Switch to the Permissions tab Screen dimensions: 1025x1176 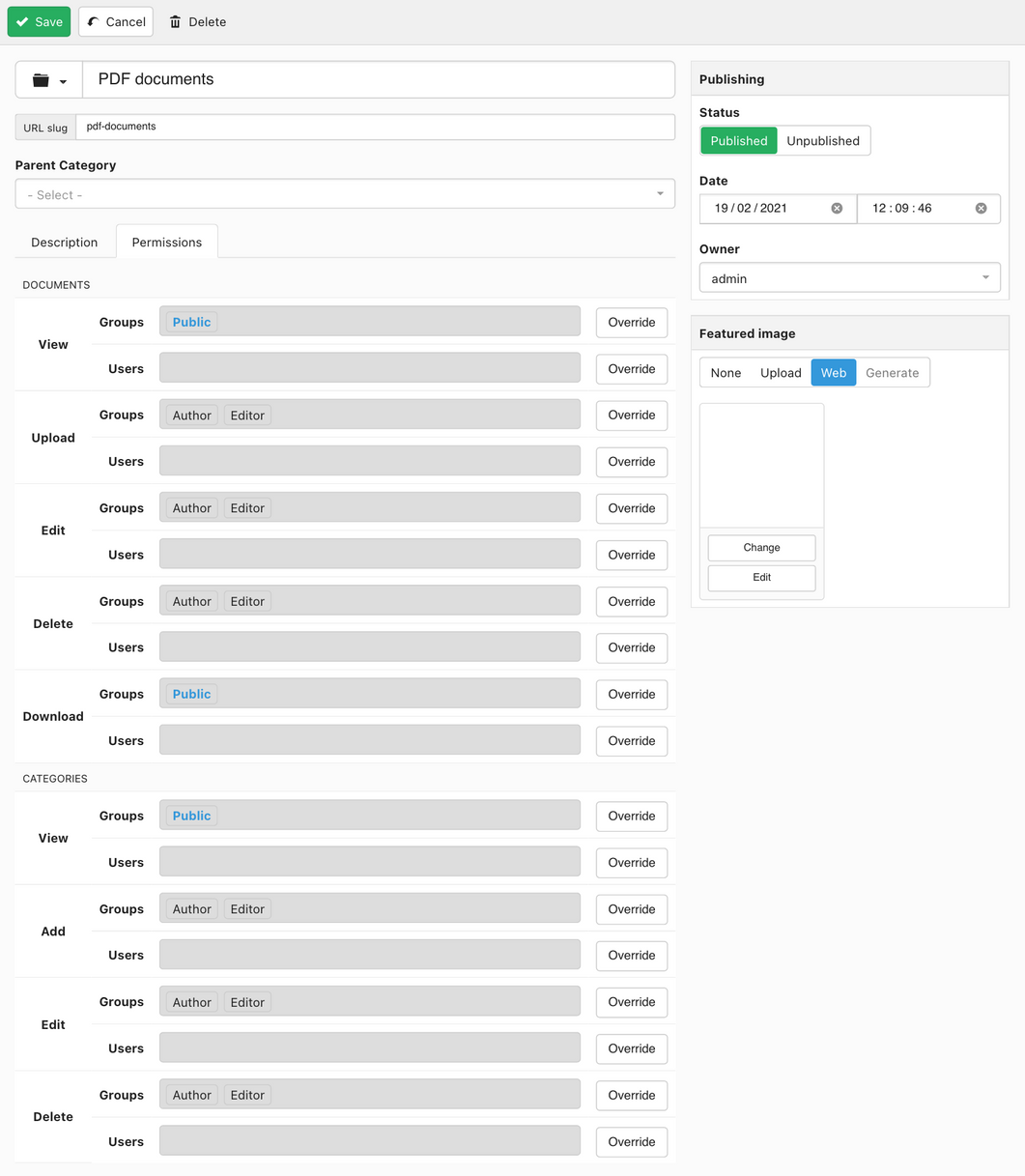(x=167, y=243)
